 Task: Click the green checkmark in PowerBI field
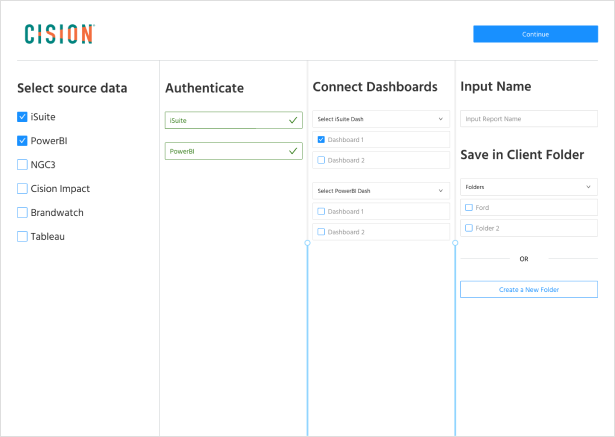click(x=293, y=151)
